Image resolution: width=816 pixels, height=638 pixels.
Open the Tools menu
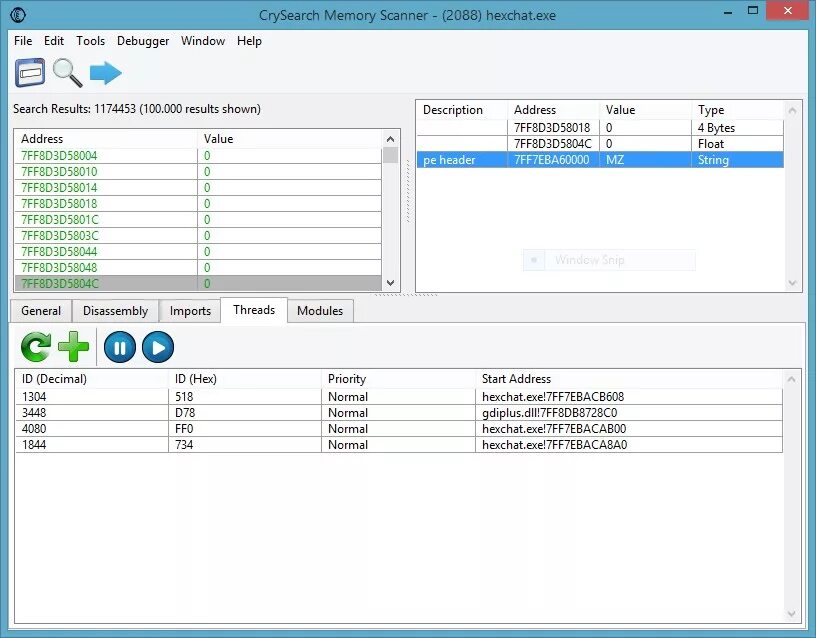(x=91, y=41)
